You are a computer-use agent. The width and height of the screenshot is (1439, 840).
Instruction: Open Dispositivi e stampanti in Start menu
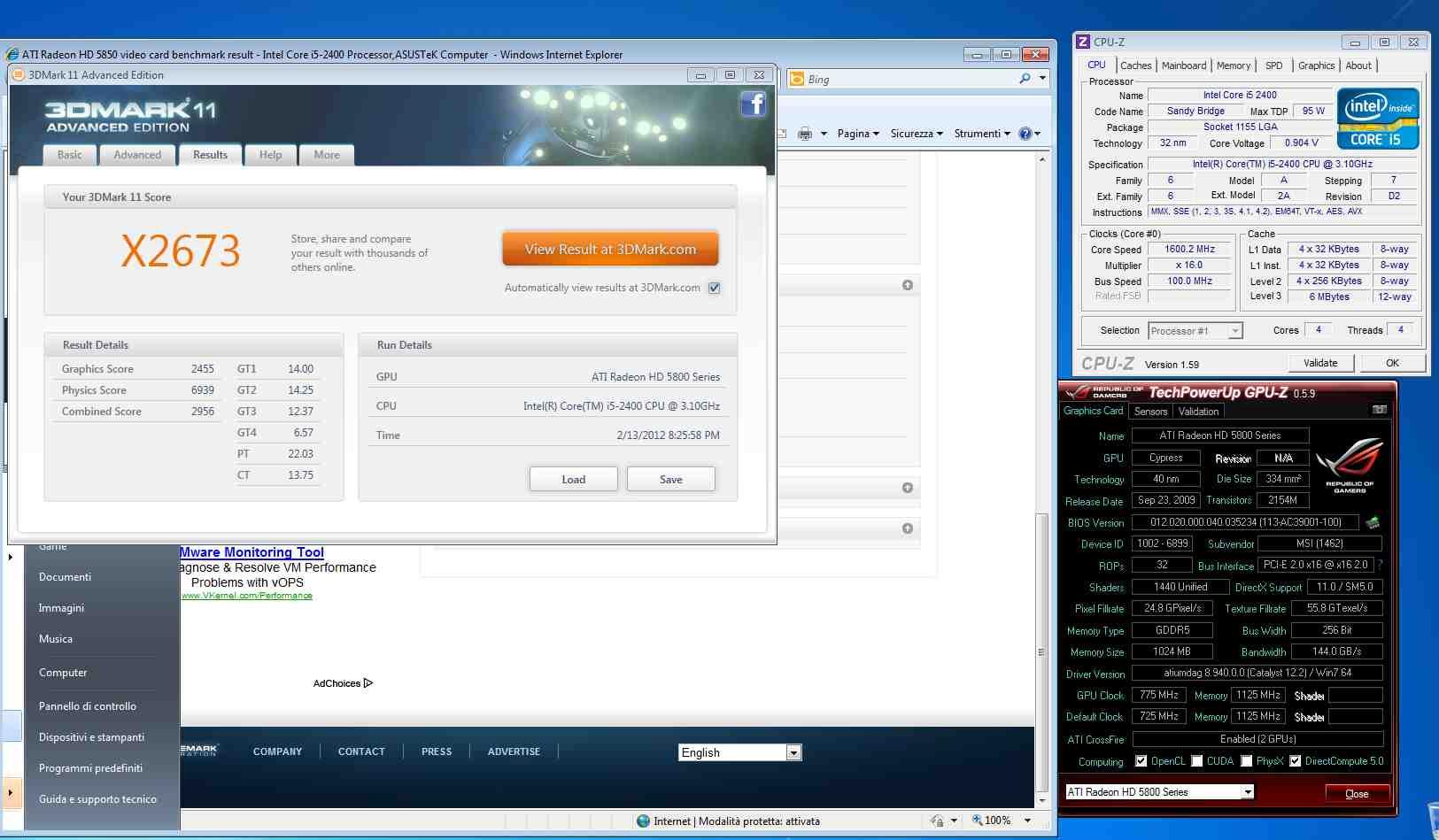[91, 737]
